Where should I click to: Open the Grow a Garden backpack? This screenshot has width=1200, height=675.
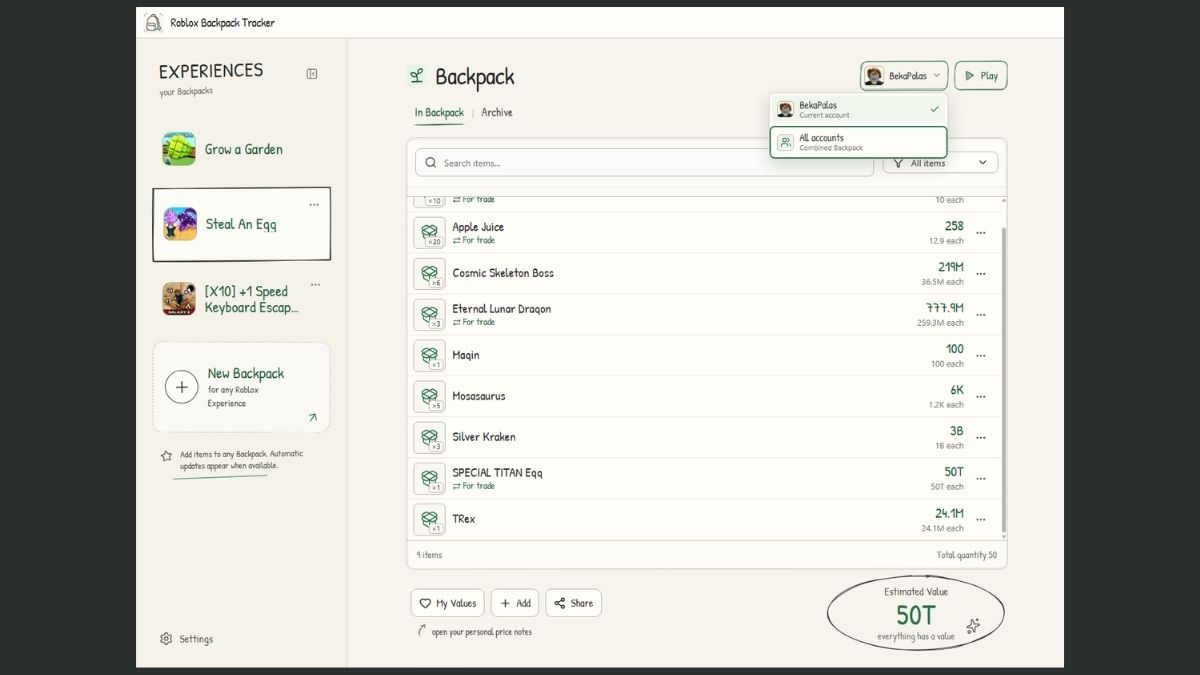pyautogui.click(x=241, y=149)
